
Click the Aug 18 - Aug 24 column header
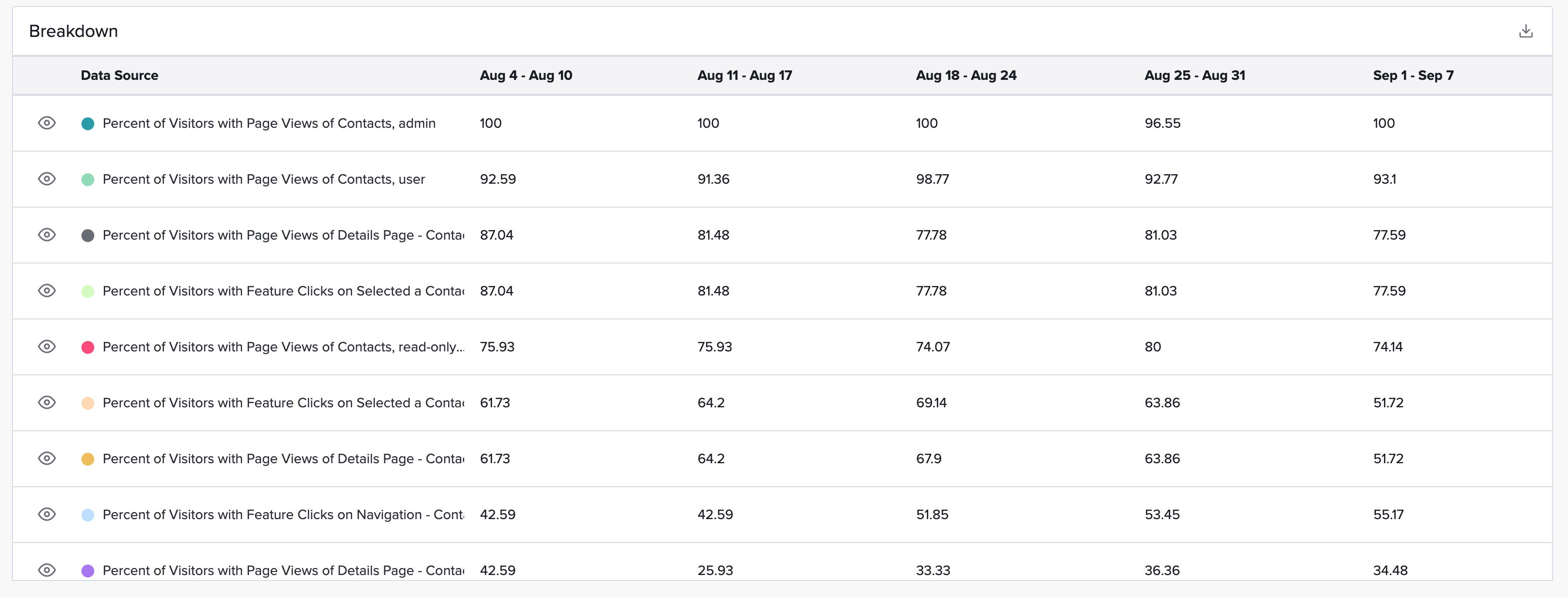[966, 75]
